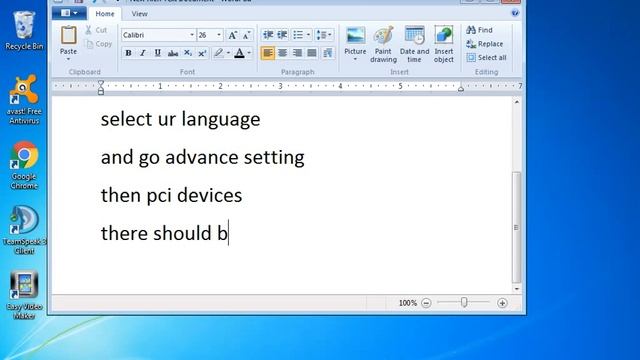Image resolution: width=640 pixels, height=360 pixels.
Task: Switch to the Home tab
Action: click(105, 14)
